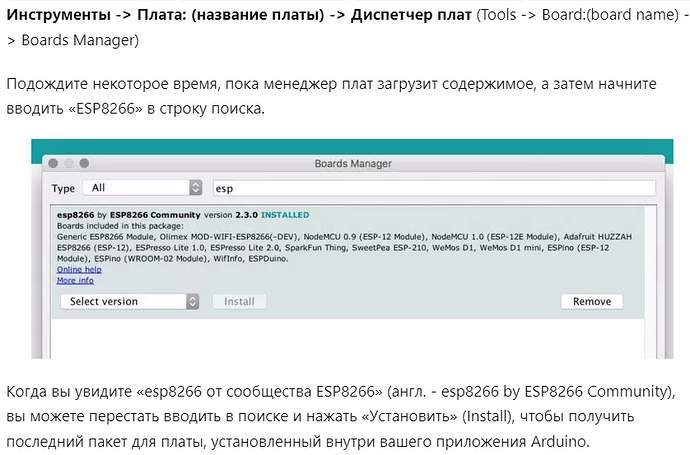Image resolution: width=690 pixels, height=455 pixels.
Task: Click the Boards Manager title text
Action: 353,164
